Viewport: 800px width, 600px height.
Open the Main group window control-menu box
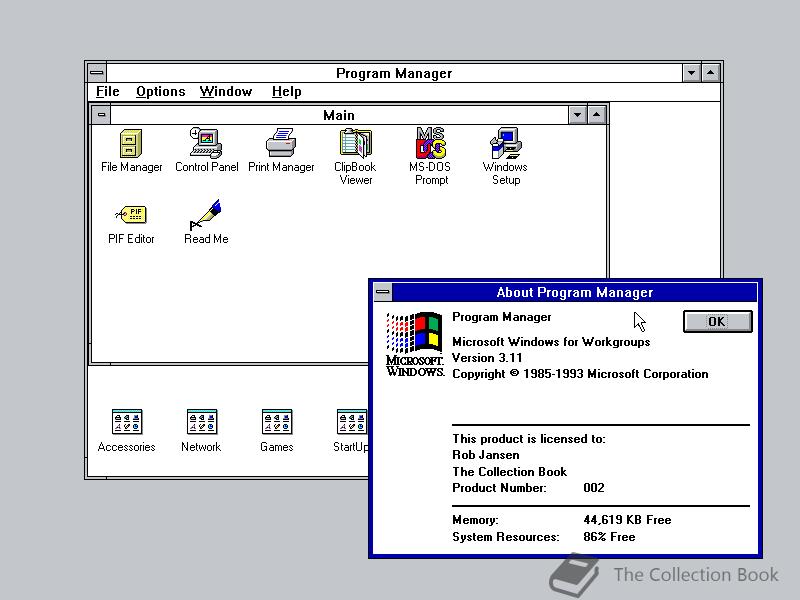coord(101,115)
